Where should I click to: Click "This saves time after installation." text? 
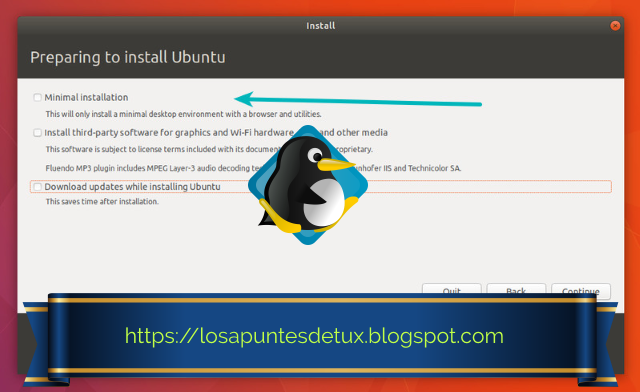click(x=102, y=201)
